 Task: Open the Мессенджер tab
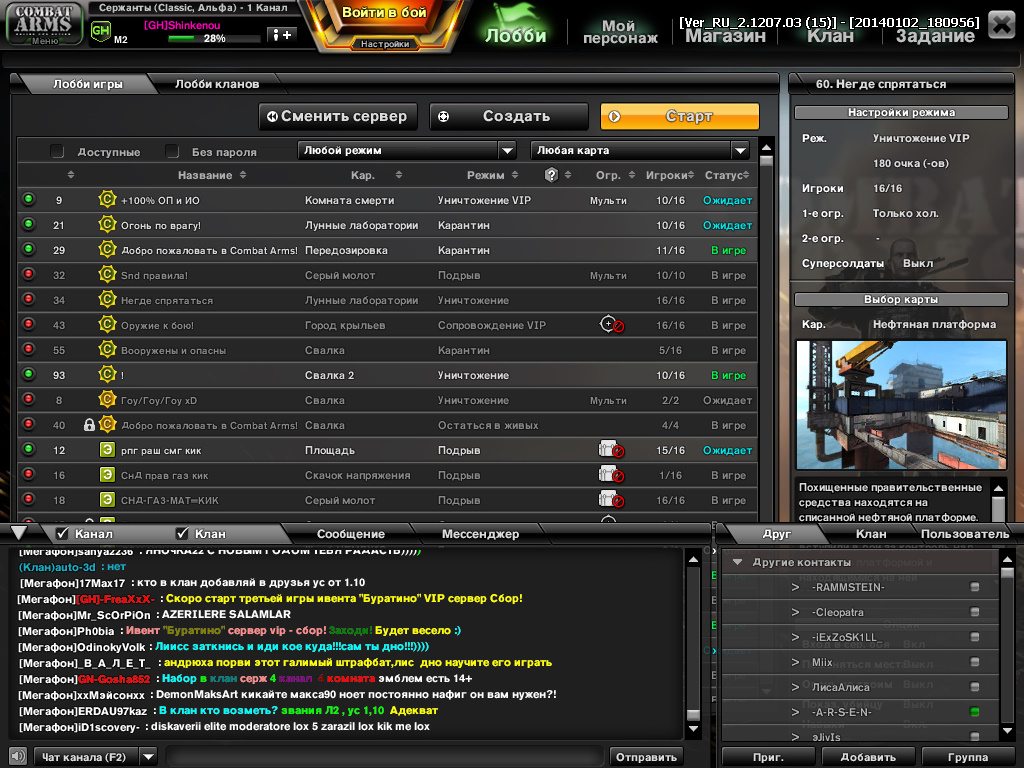pos(480,534)
